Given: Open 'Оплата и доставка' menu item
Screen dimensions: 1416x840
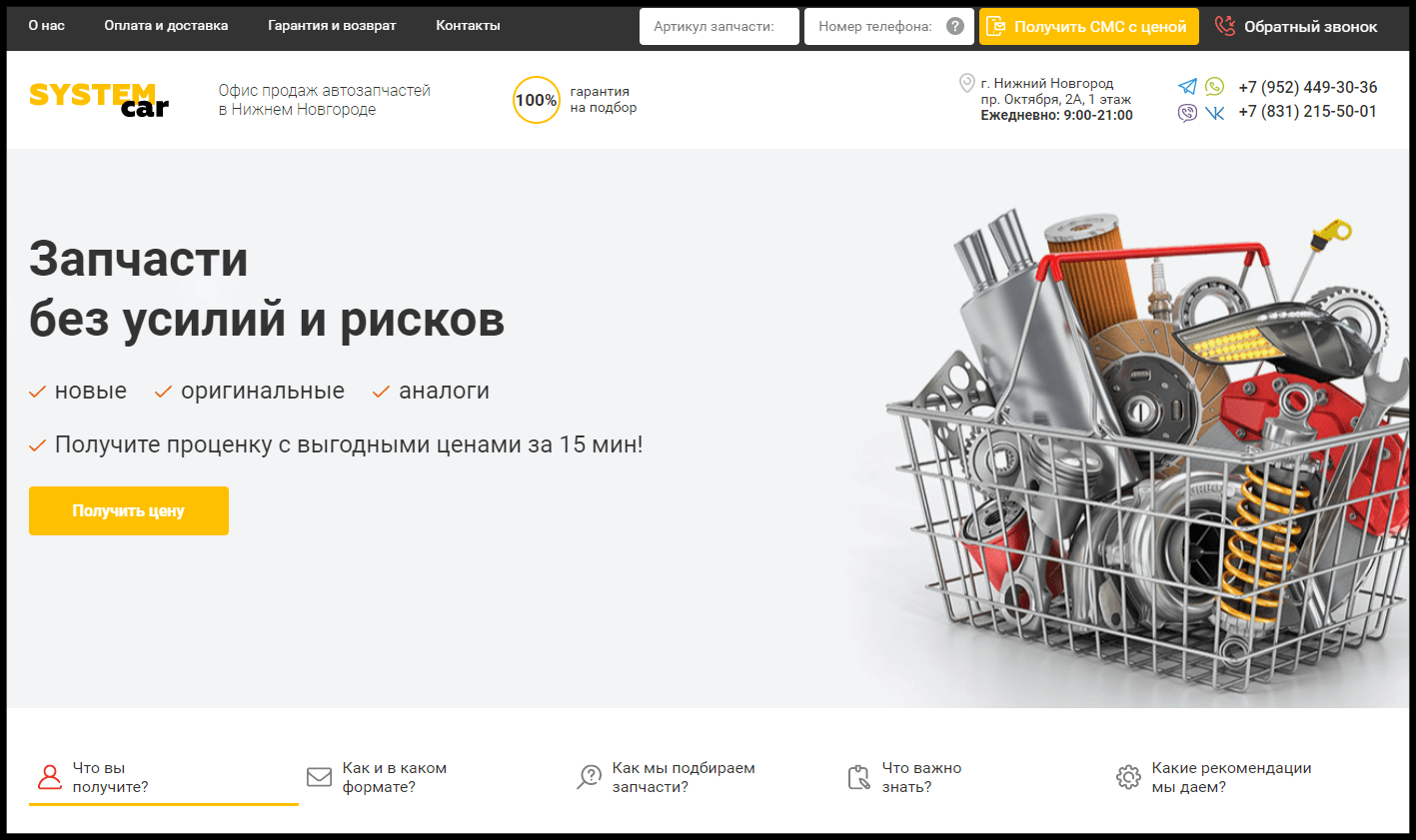Looking at the screenshot, I should [x=166, y=25].
